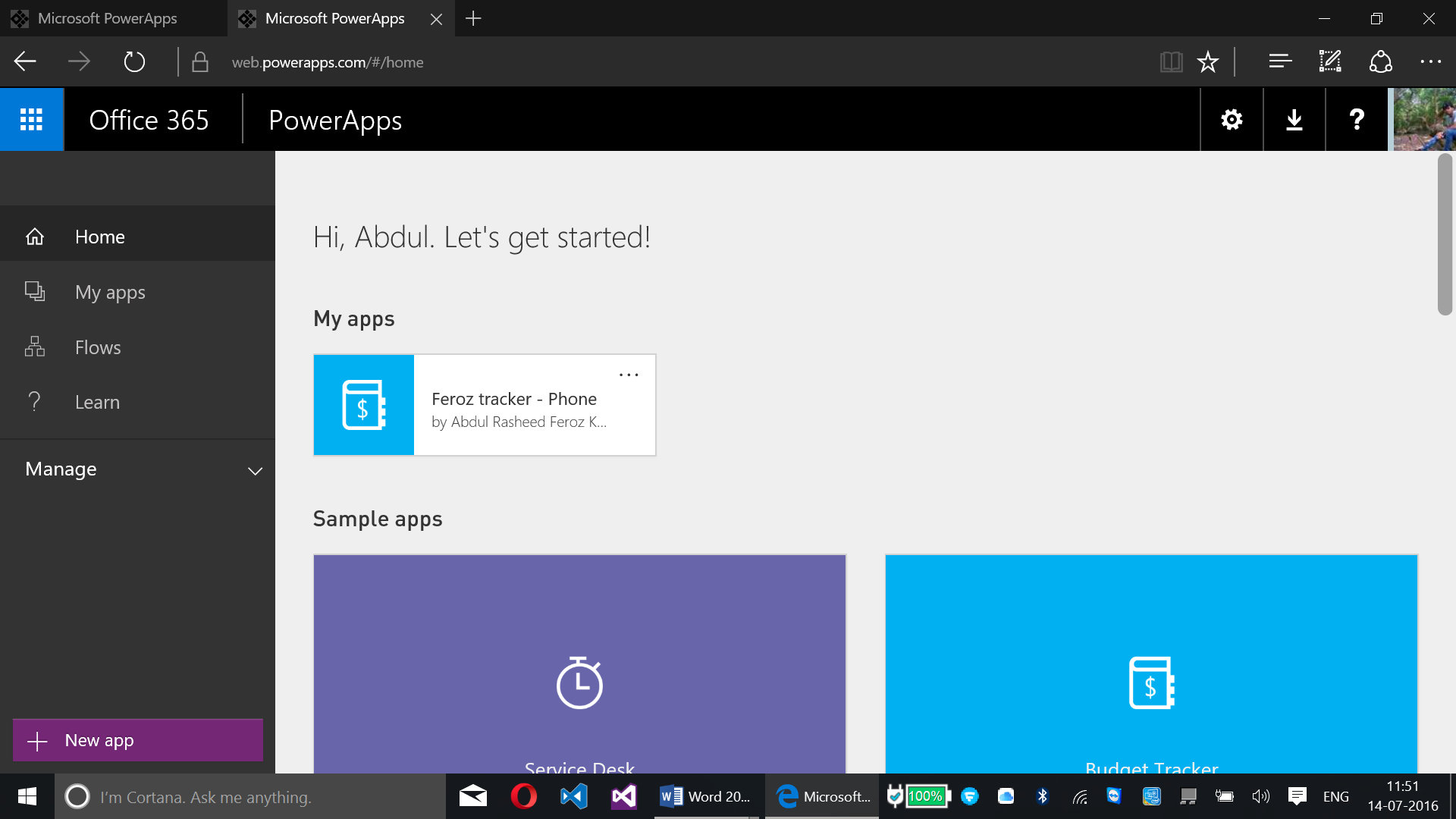
Task: Click the page vertical scrollbar thumb
Action: [1445, 234]
